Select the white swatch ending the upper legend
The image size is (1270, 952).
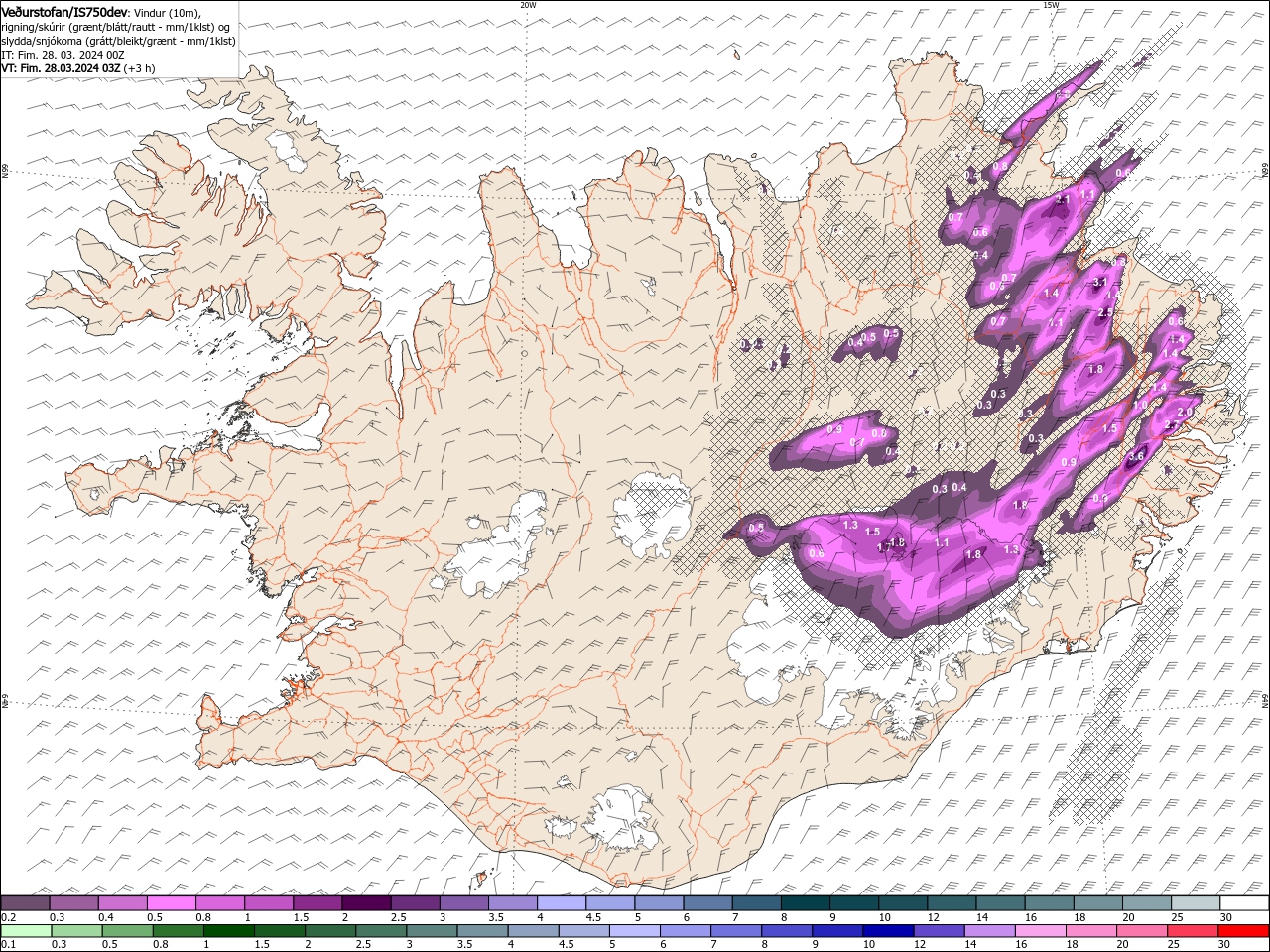(1244, 903)
